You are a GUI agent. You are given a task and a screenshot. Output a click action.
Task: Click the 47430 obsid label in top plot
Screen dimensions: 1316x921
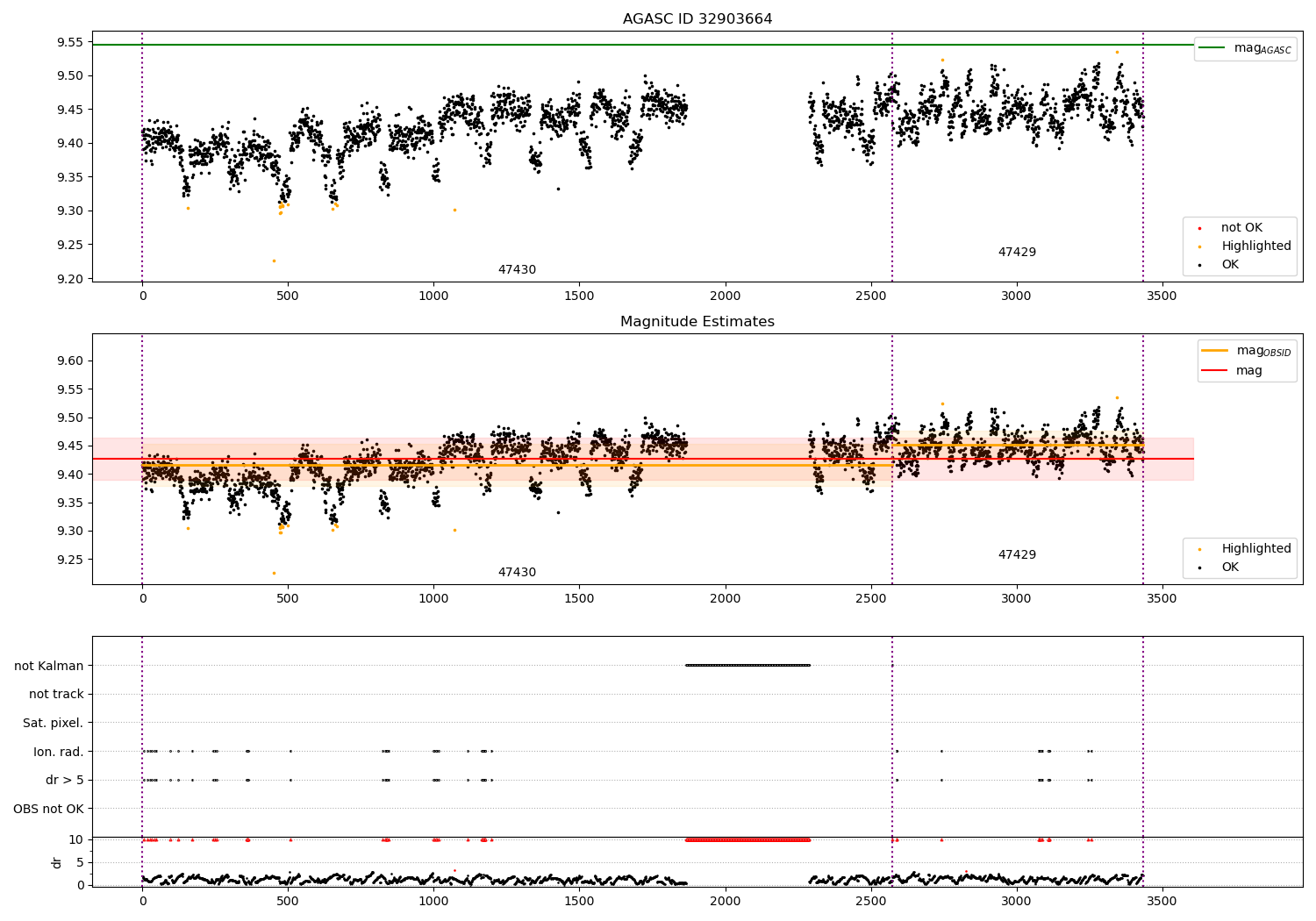coord(517,270)
